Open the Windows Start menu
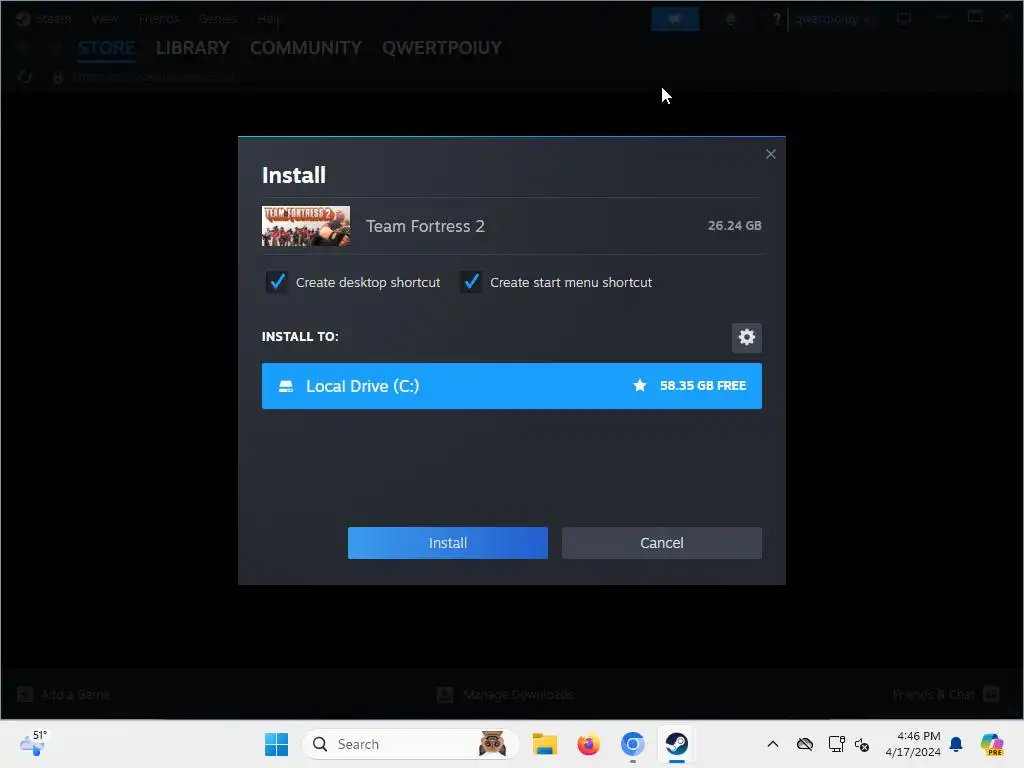This screenshot has height=768, width=1024. tap(276, 744)
